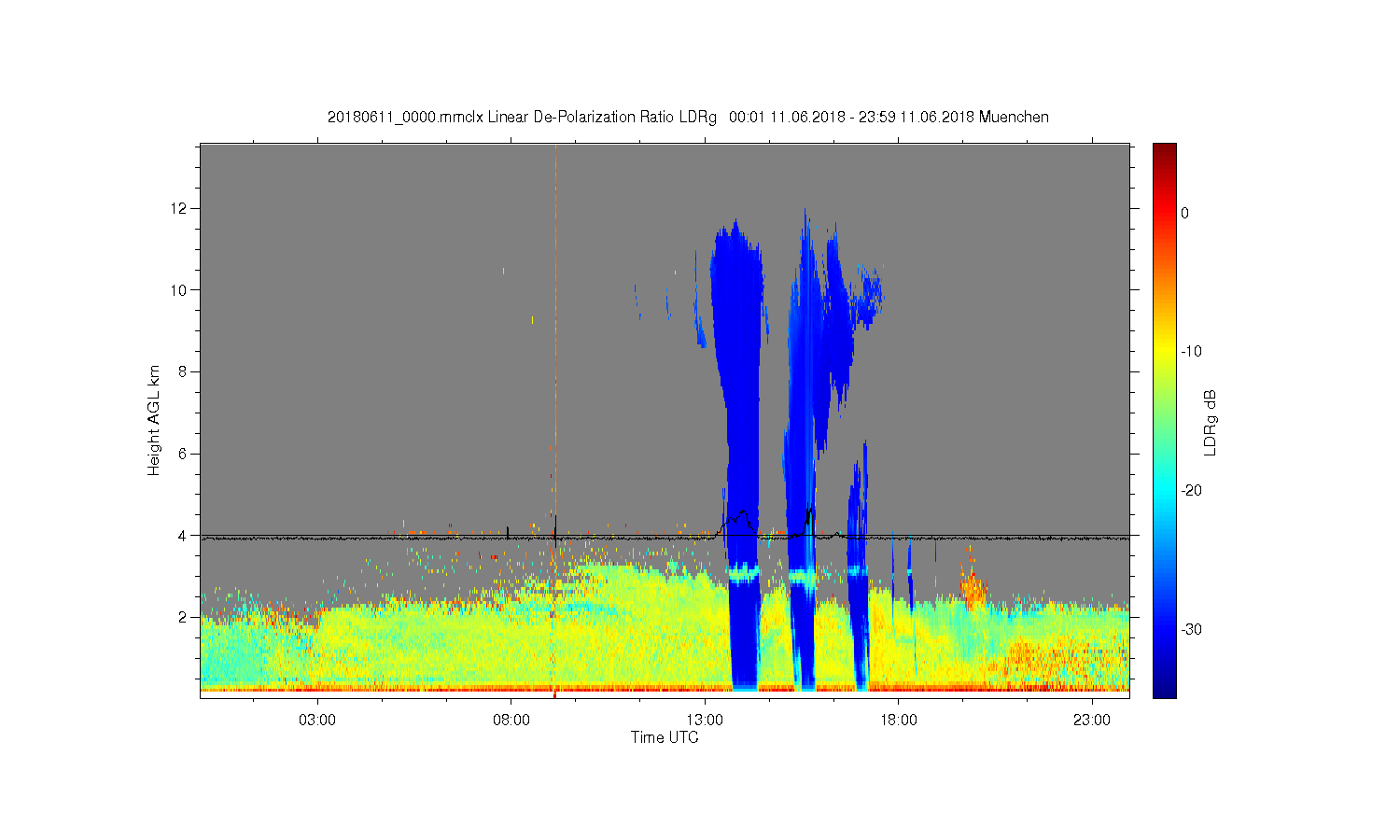Click the colorbar value label -20
The height and width of the screenshot is (840, 1400).
point(1191,491)
